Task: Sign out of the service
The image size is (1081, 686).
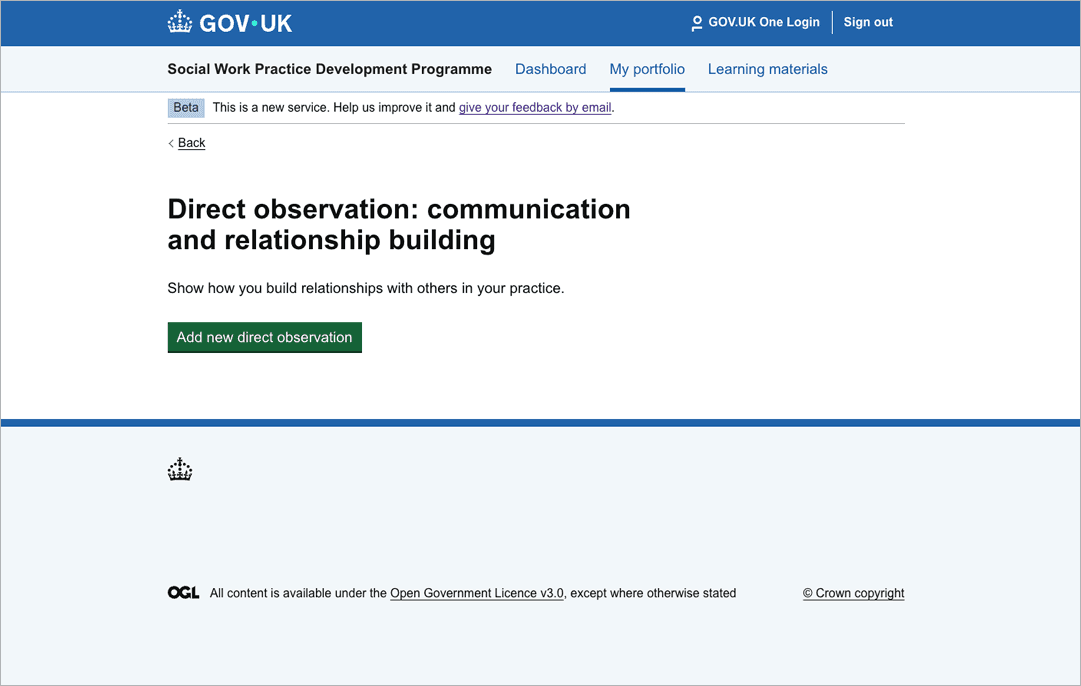Action: point(867,22)
